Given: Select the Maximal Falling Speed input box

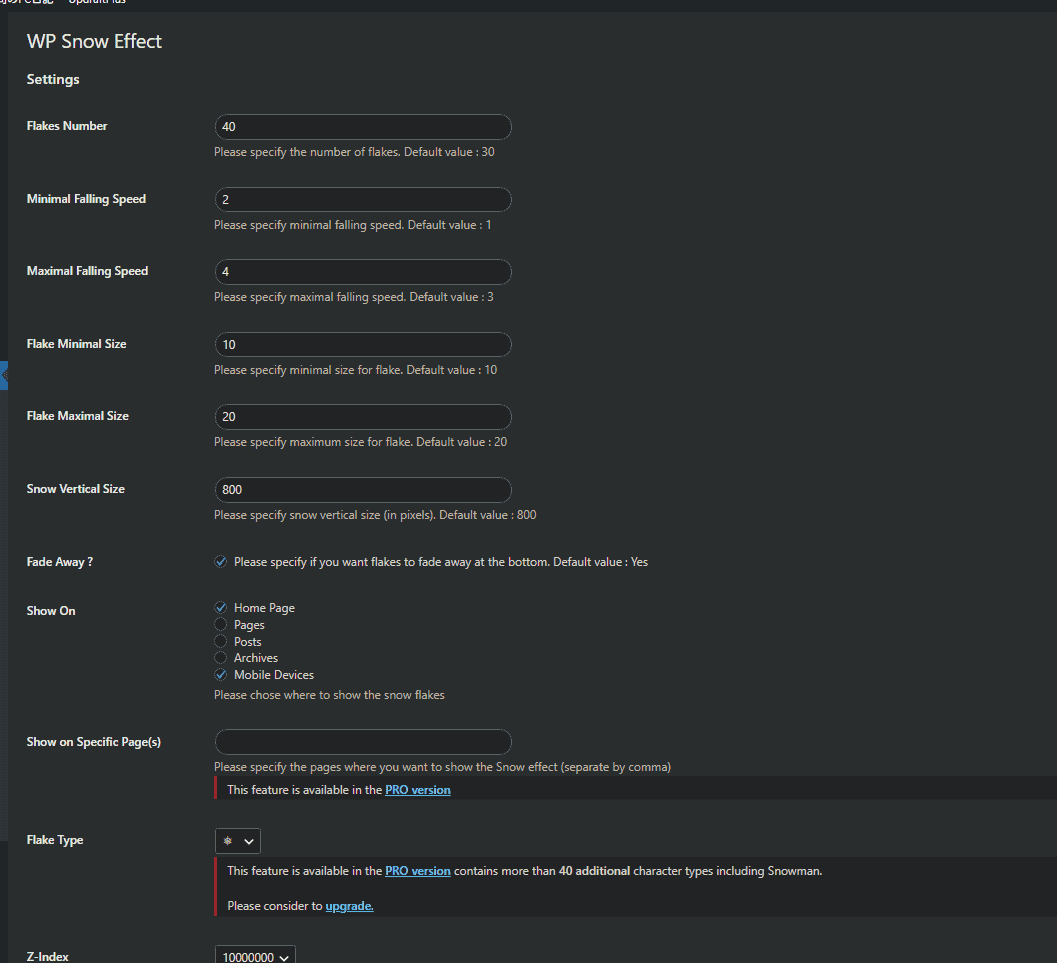Looking at the screenshot, I should (x=363, y=272).
